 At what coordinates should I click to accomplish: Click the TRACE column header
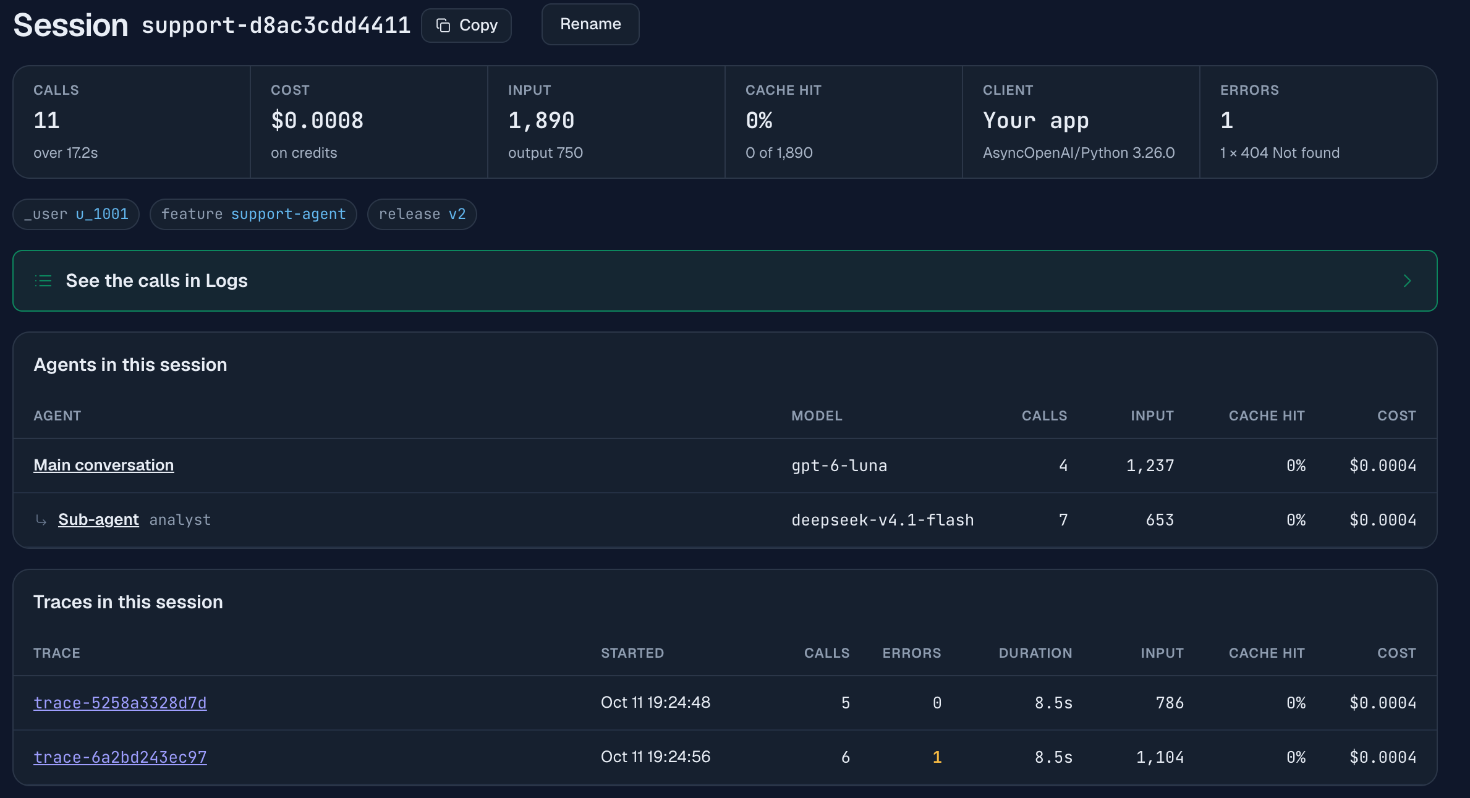pos(57,653)
